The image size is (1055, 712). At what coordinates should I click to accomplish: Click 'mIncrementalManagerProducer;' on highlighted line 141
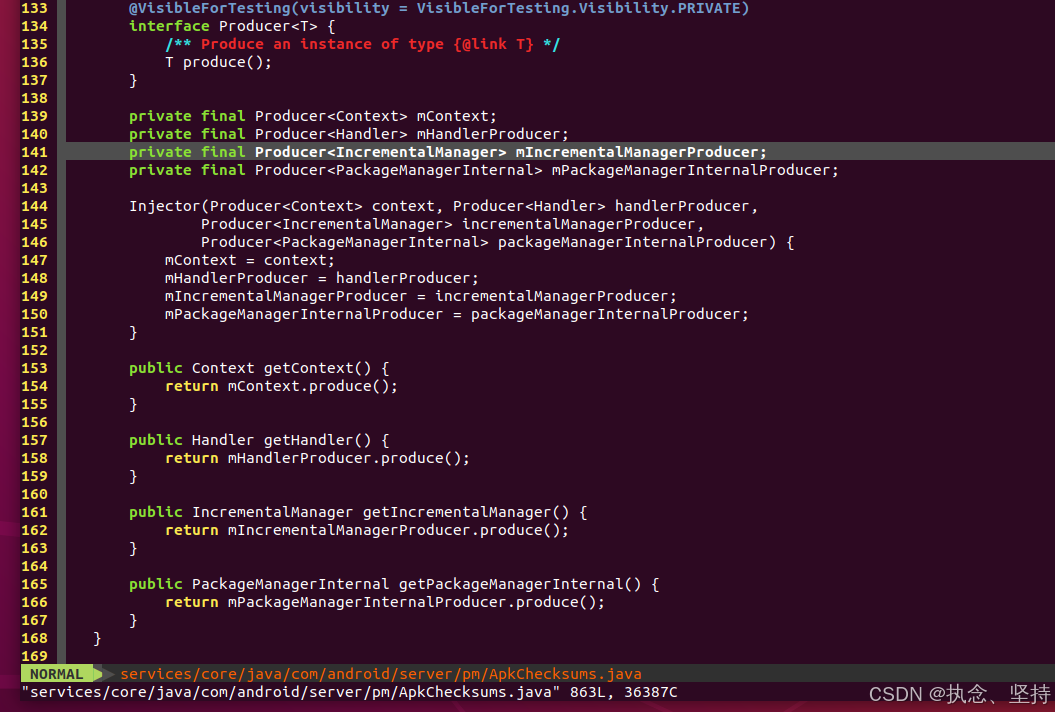click(x=641, y=152)
